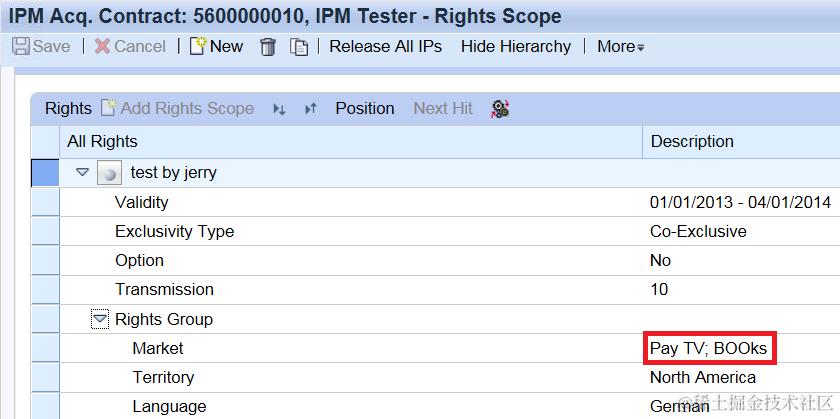
Task: Click the trash can delete icon
Action: point(267,47)
